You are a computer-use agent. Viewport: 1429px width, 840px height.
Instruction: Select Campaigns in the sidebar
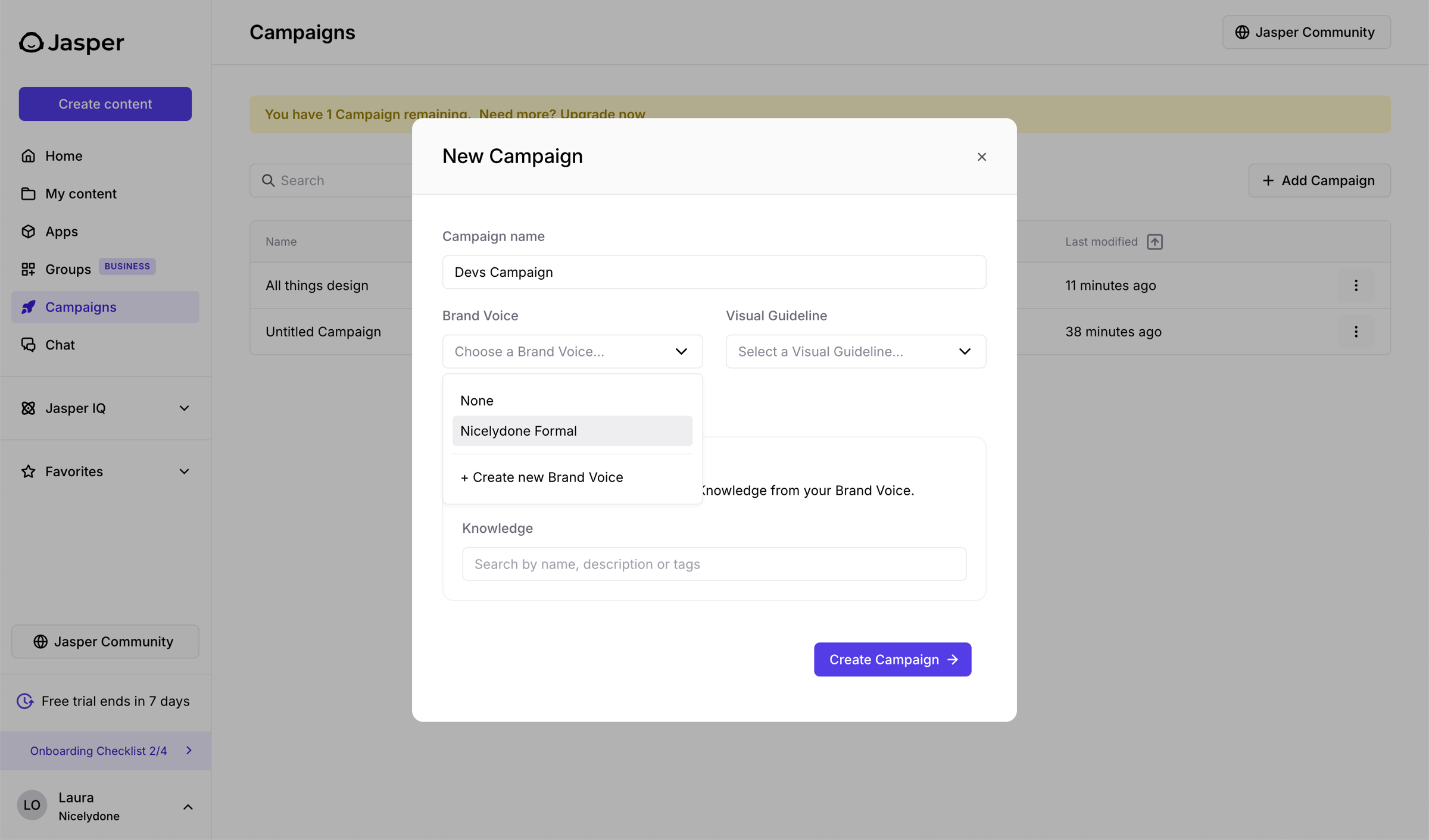pyautogui.click(x=105, y=307)
